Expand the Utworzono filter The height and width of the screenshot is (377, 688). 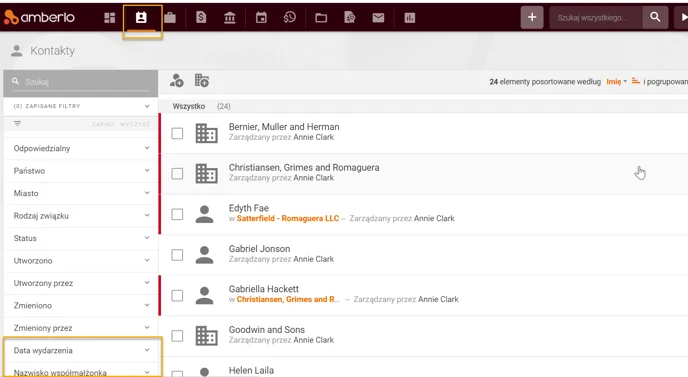[81, 261]
